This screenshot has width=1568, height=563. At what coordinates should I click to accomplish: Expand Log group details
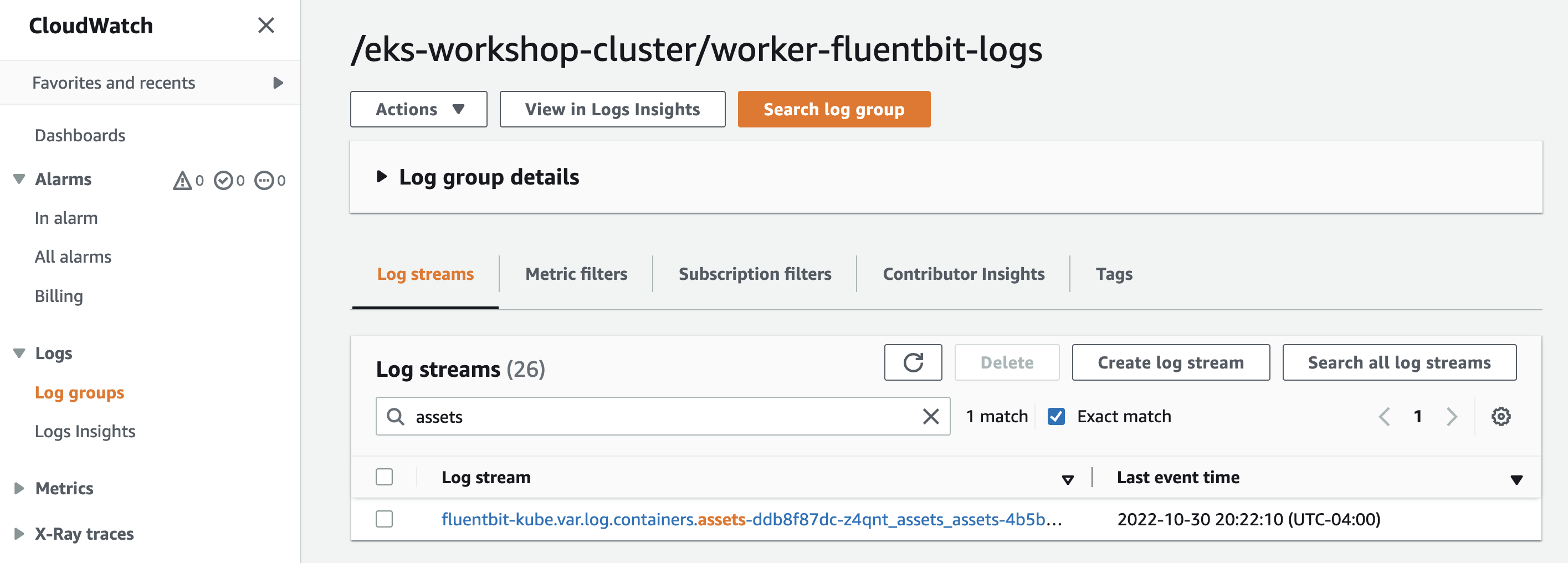pos(382,177)
